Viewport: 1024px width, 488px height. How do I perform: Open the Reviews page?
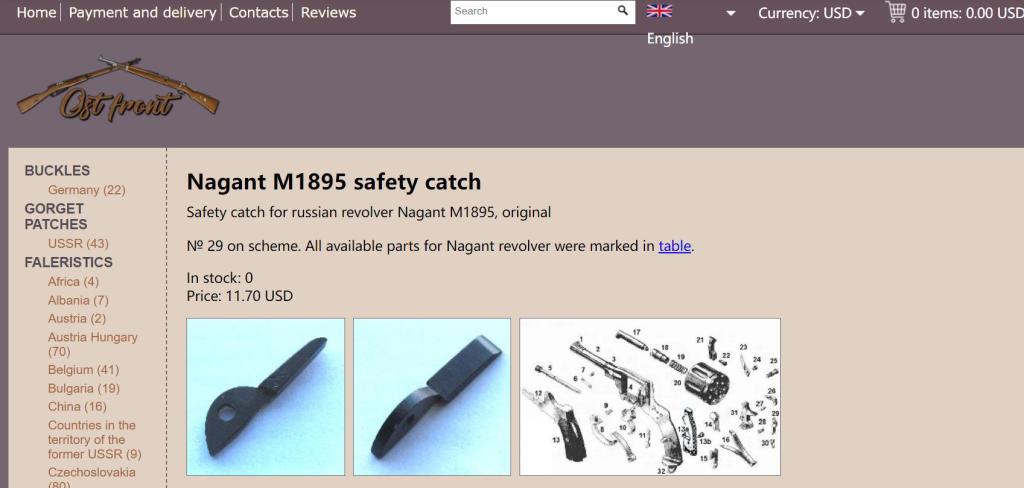click(328, 12)
